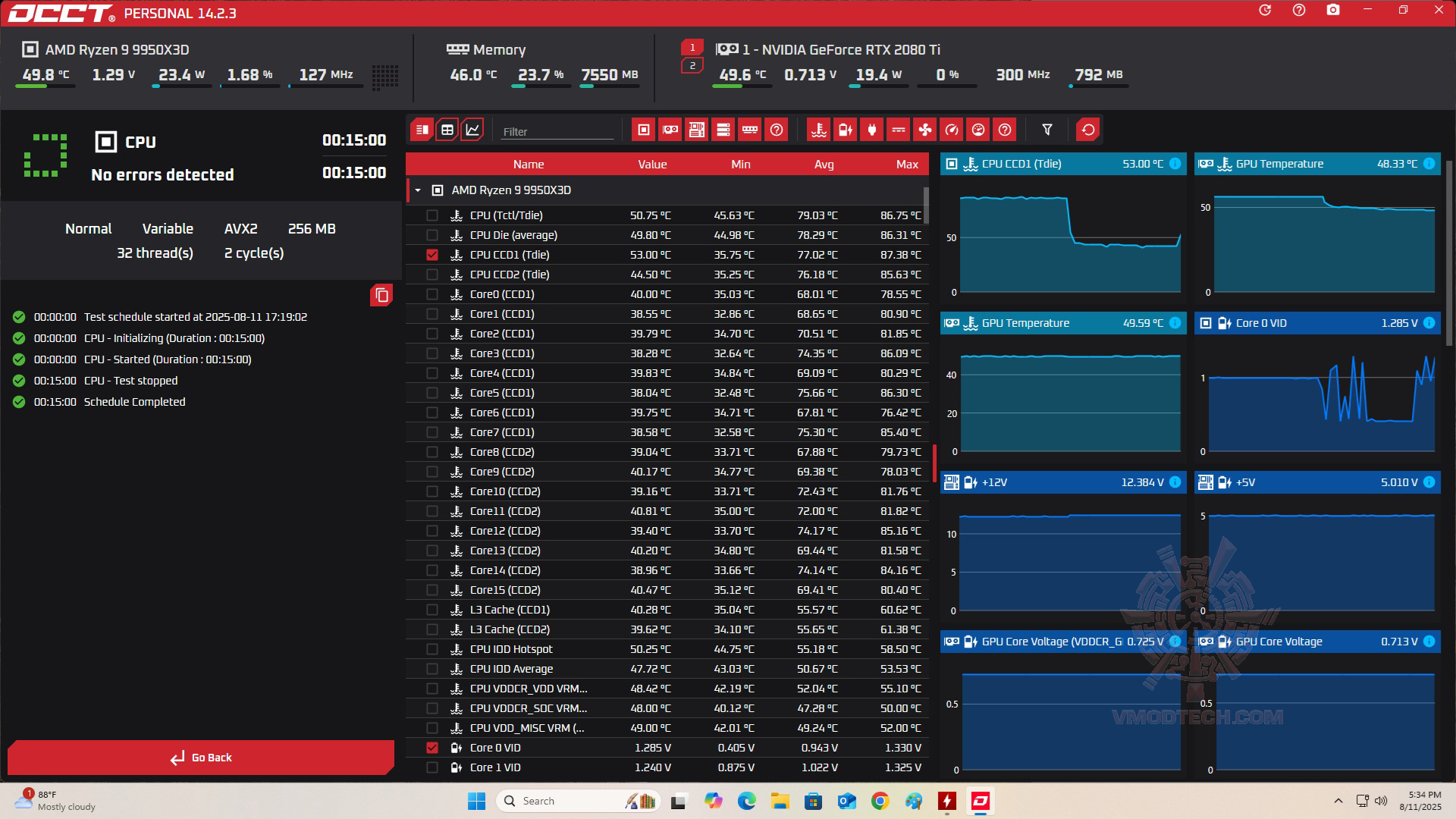Screen dimensions: 1456x819
Task: Open Chrome from the Windows taskbar
Action: coord(880,801)
